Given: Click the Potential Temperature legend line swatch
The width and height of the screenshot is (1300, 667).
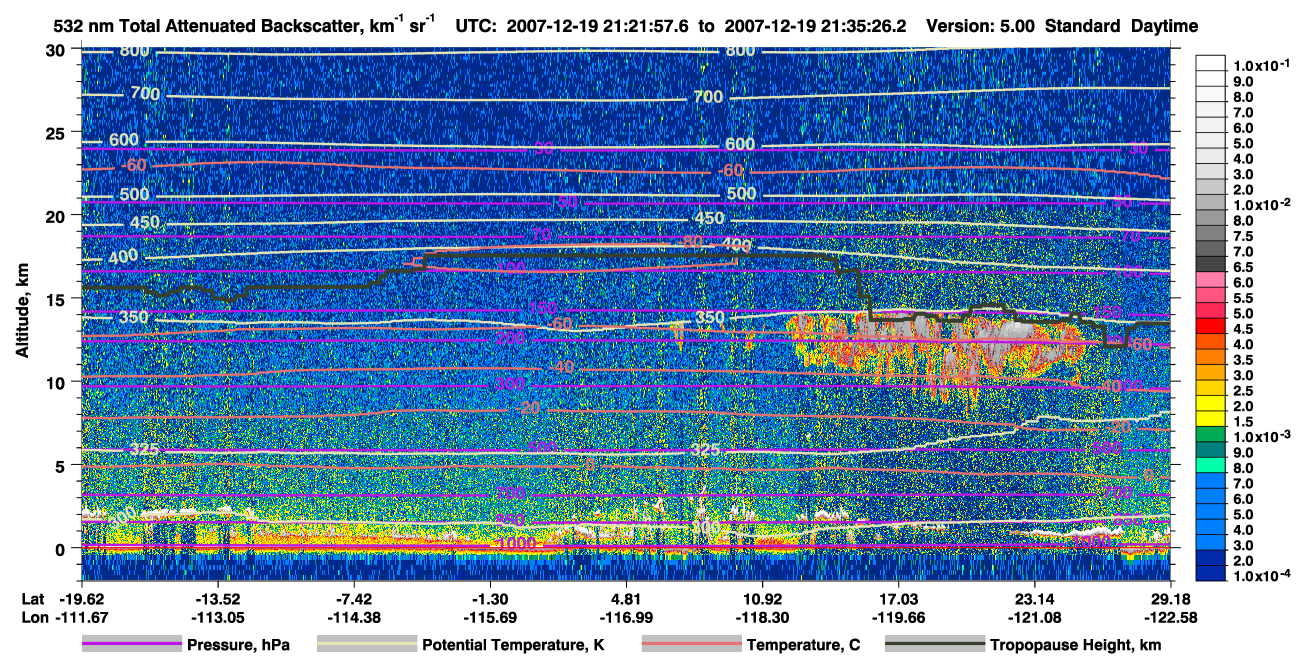Looking at the screenshot, I should pos(366,644).
